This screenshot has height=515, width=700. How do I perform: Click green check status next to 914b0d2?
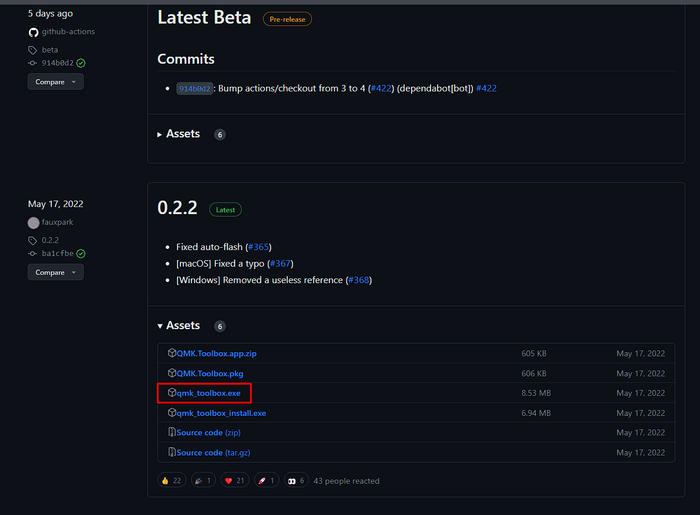pyautogui.click(x=81, y=63)
